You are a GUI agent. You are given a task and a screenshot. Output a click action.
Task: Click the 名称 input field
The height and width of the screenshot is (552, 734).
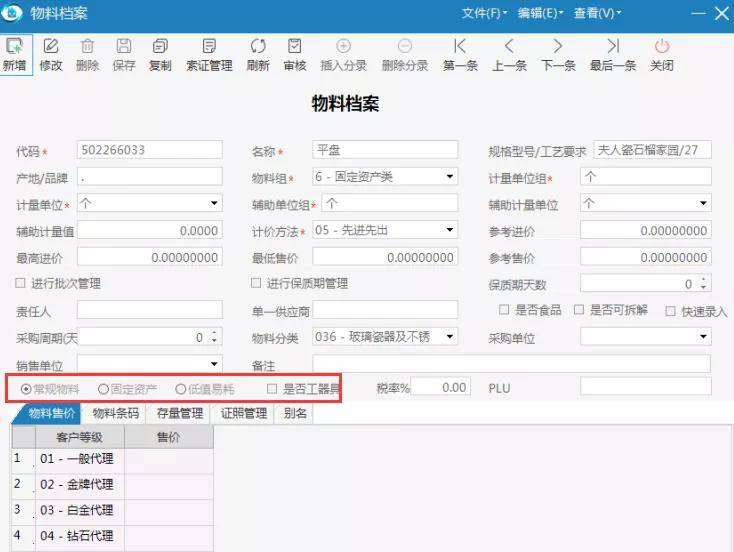coord(384,150)
